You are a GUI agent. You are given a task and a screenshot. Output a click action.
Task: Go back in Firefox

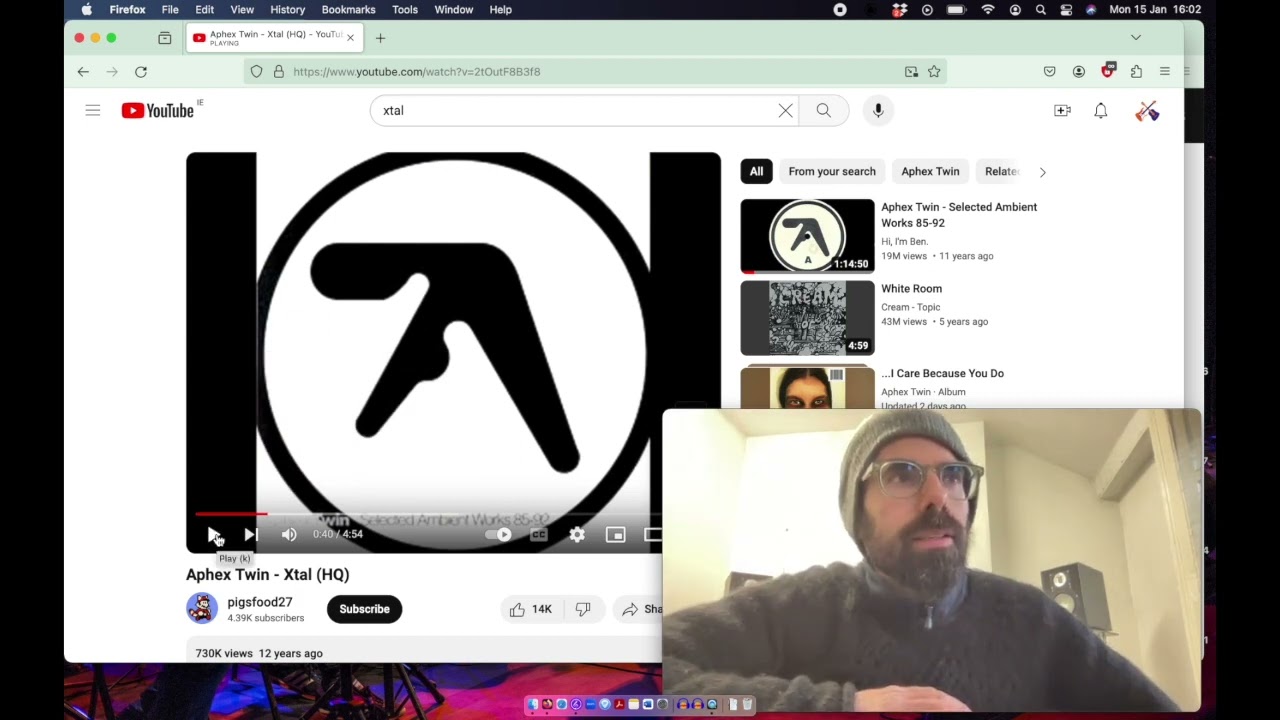tap(83, 72)
